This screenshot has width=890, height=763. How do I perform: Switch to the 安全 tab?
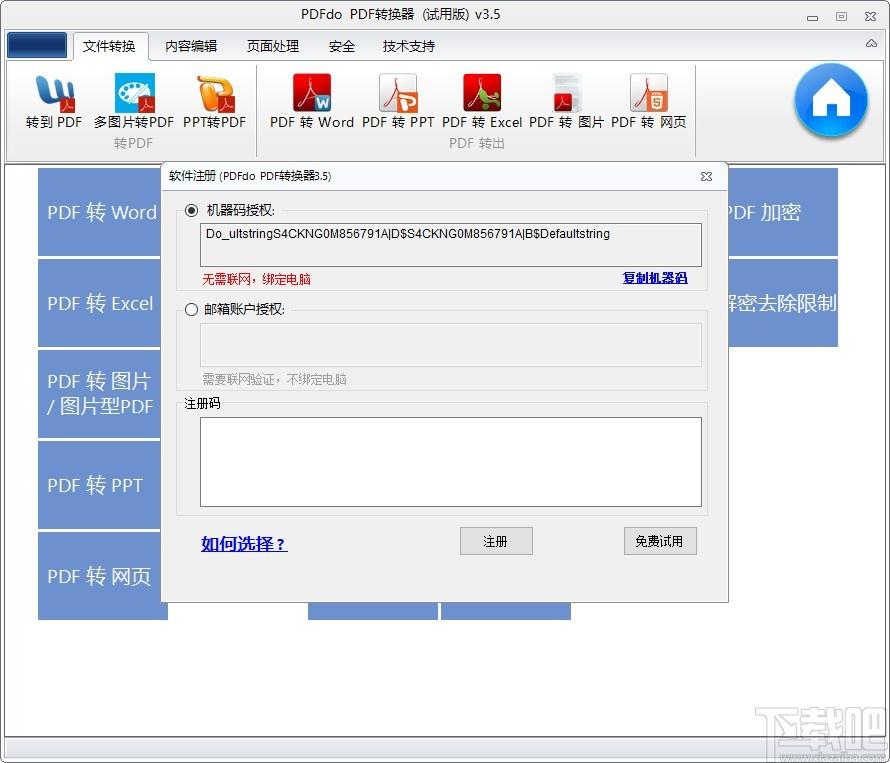click(x=342, y=46)
